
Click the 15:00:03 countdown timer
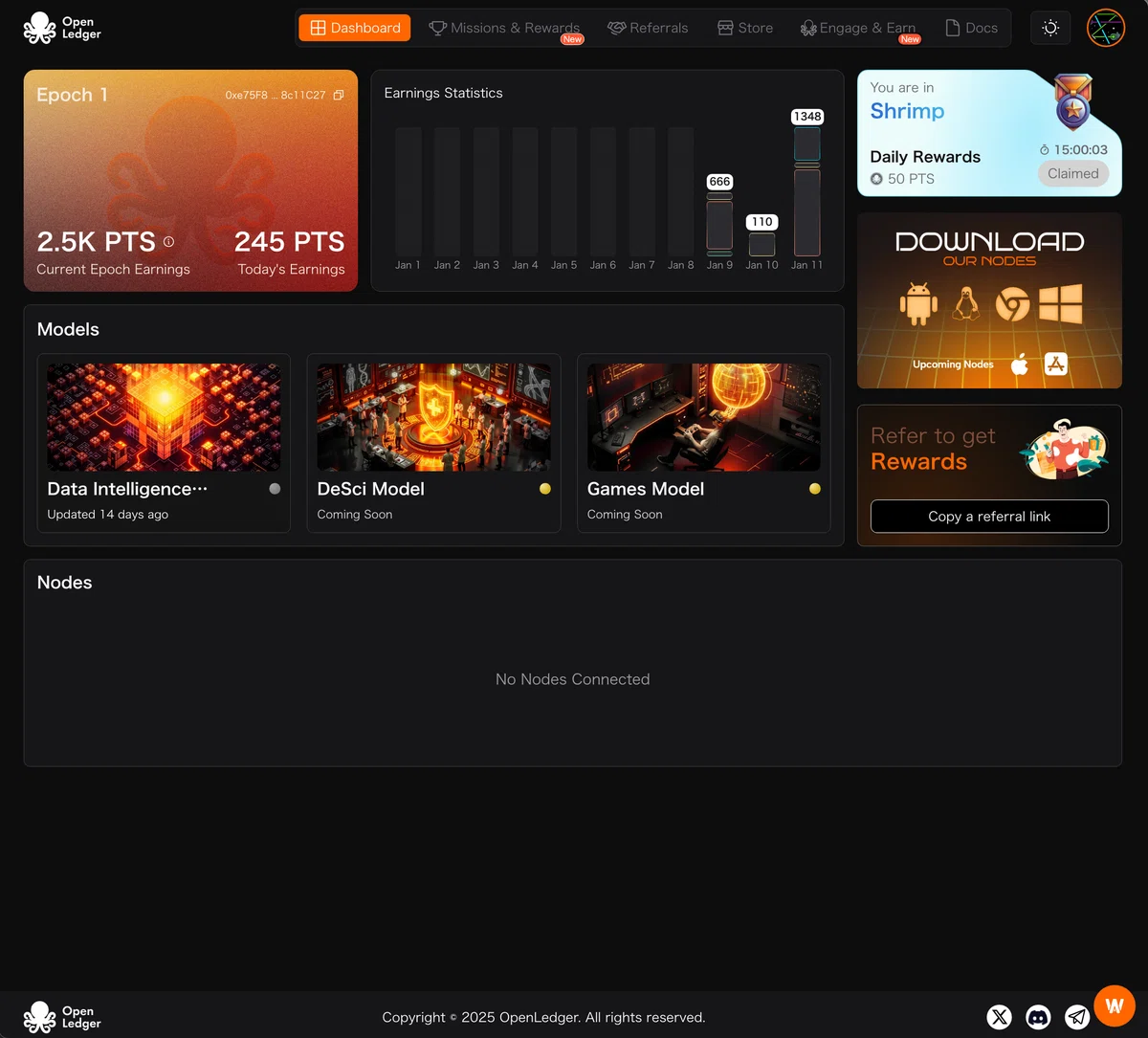(1081, 150)
